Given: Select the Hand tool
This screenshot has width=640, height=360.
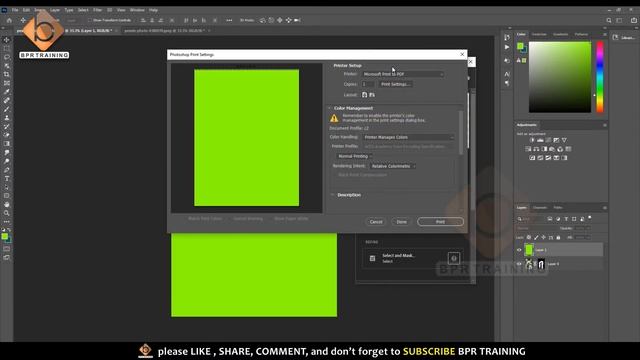Looking at the screenshot, I should pyautogui.click(x=7, y=204).
